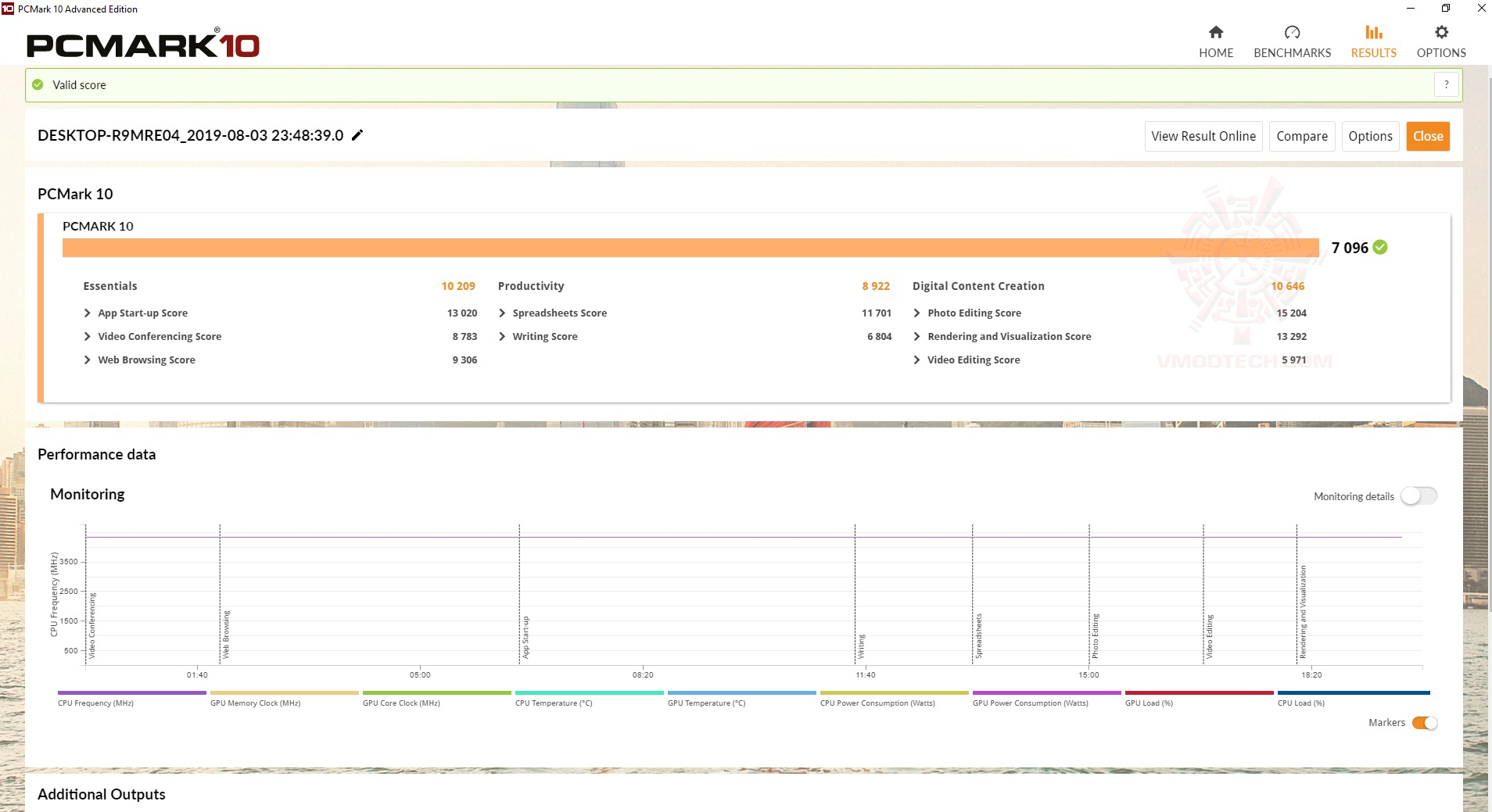Click the PCMark 10 logo
This screenshot has width=1492, height=812.
click(x=142, y=45)
